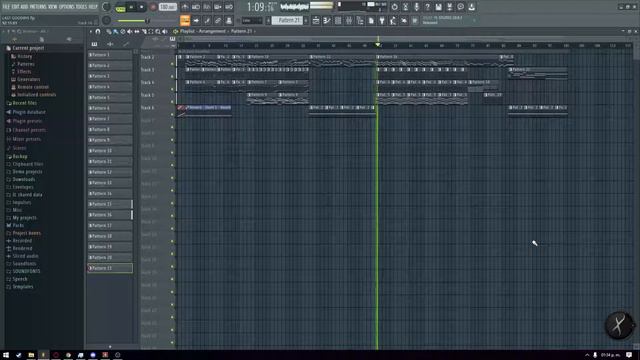Mute Track 5 with its green dot
This screenshot has height=360, width=640.
(x=172, y=102)
